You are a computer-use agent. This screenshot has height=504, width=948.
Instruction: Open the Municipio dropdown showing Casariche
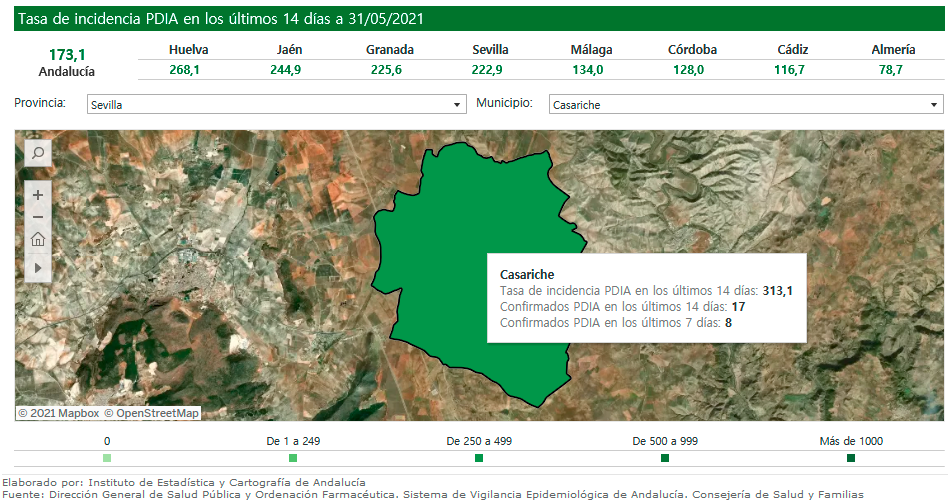pos(745,104)
